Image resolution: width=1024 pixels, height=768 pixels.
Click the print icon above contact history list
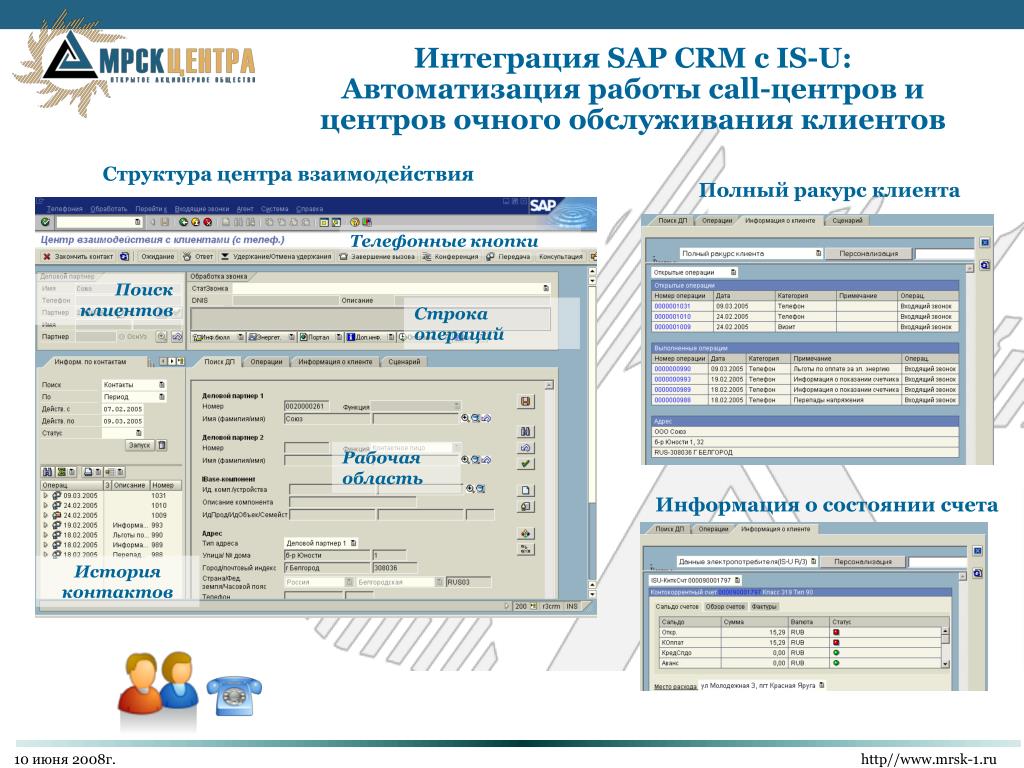click(x=86, y=472)
